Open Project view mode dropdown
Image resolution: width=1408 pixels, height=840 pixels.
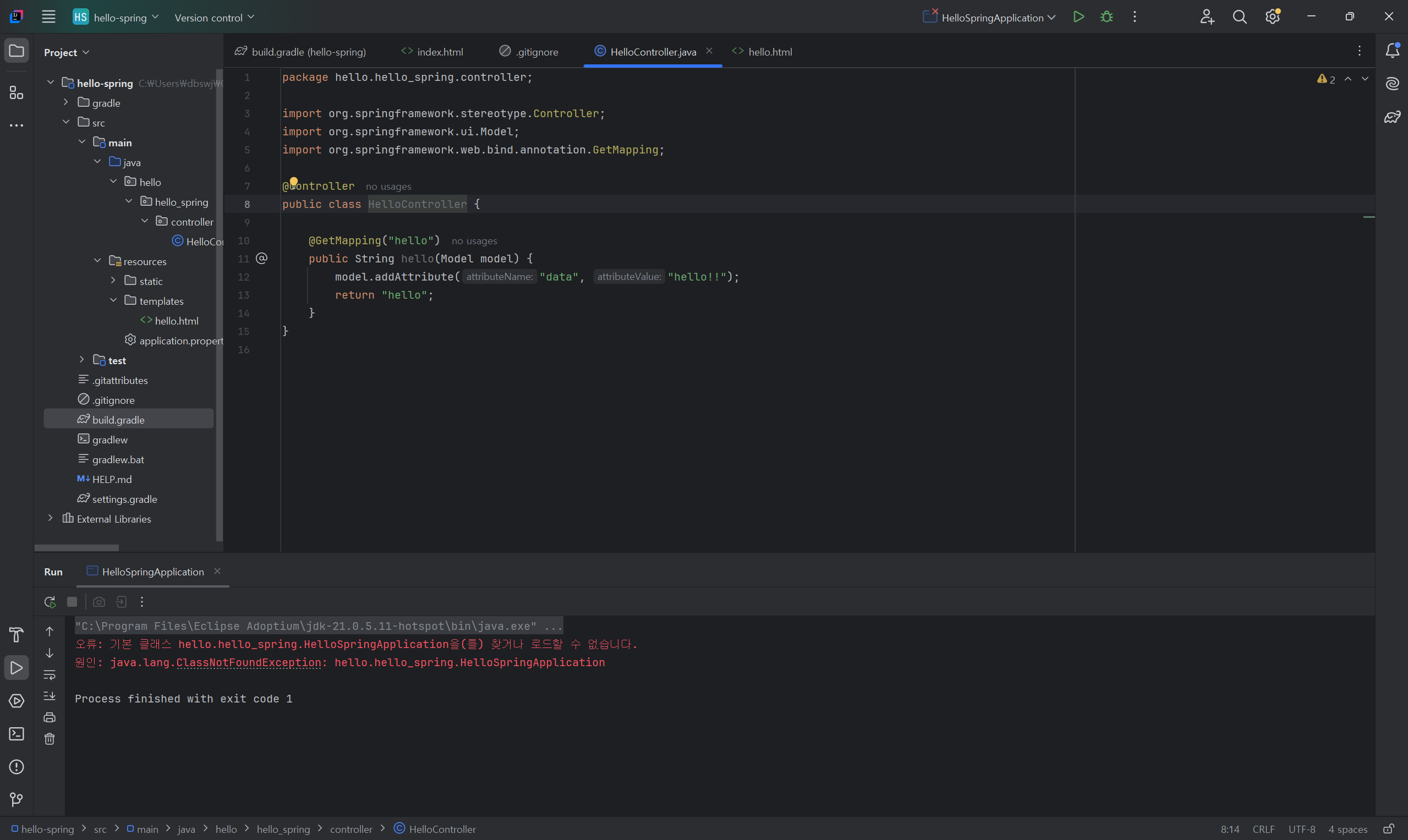[x=66, y=52]
